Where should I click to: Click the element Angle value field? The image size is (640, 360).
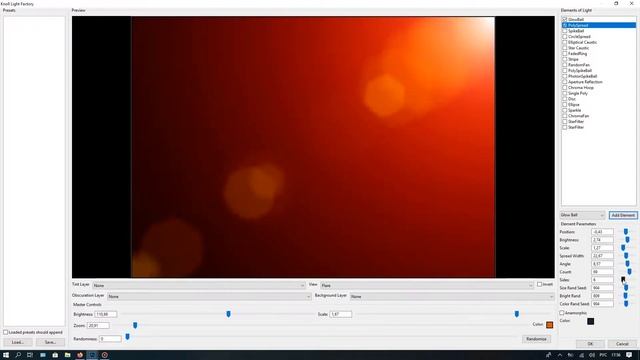[602, 264]
